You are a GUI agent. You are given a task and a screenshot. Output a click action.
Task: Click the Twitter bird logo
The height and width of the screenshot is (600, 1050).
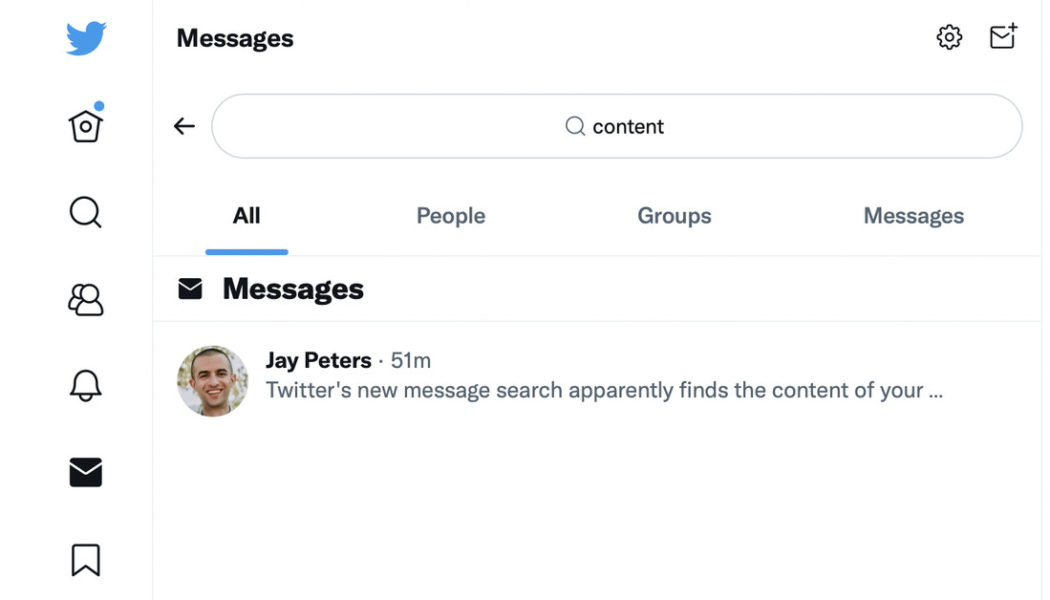click(x=85, y=37)
